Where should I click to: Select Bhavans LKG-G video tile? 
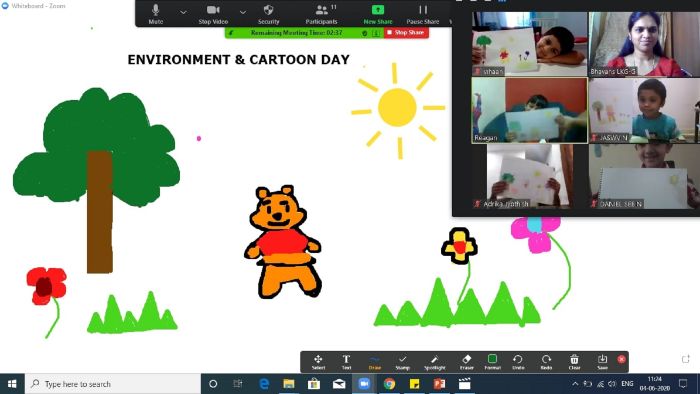pyautogui.click(x=644, y=44)
